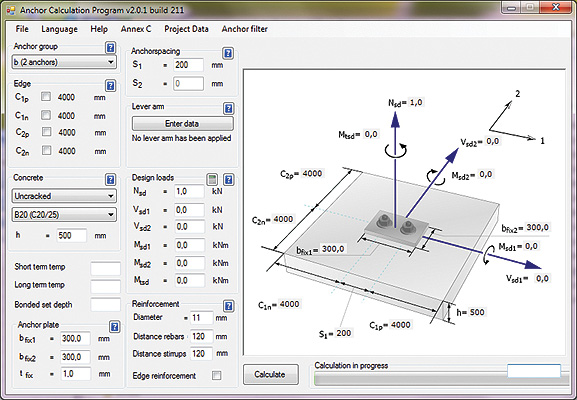The image size is (577, 400).
Task: Enable the C2n edge checkbox
Action: click(x=46, y=150)
